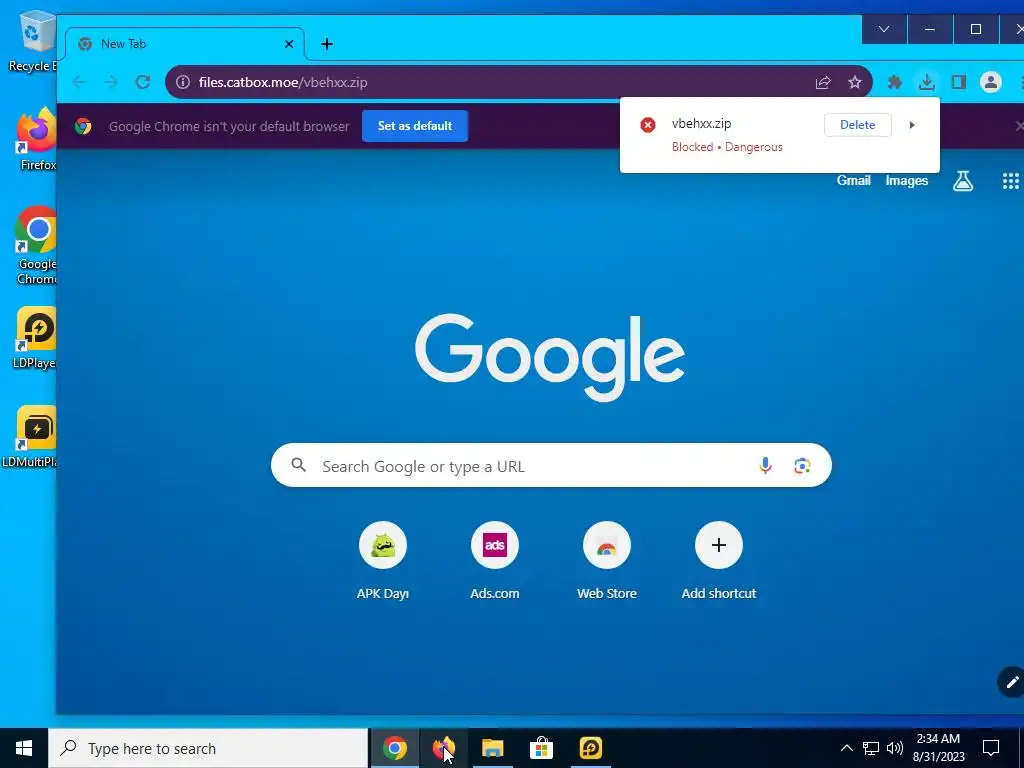Screen dimensions: 1024x768
Task: Open the Google apps grid
Action: pyautogui.click(x=1010, y=181)
